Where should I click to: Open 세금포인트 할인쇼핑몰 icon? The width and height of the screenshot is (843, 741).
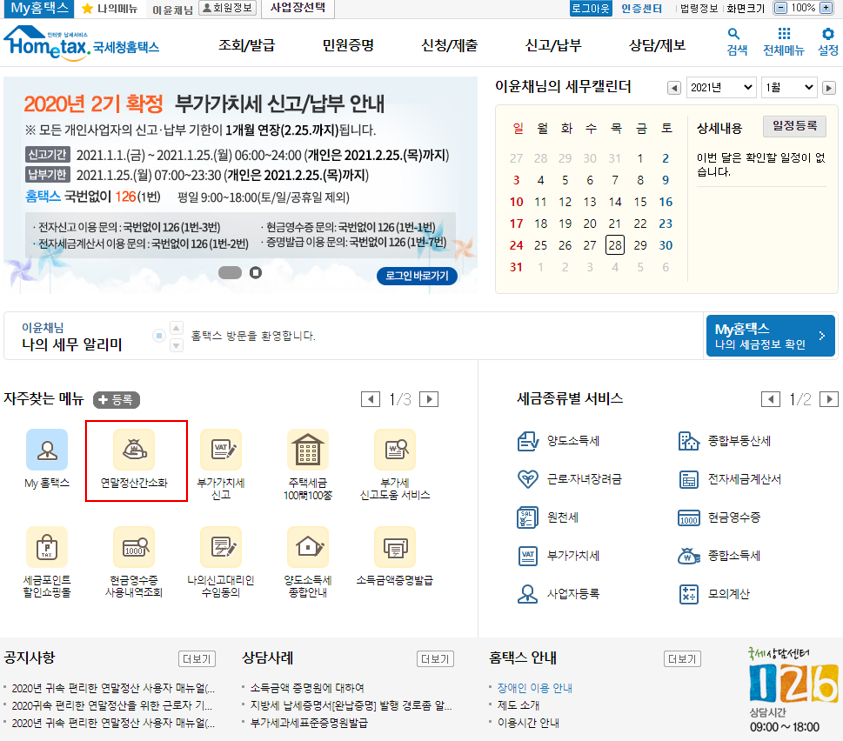(x=47, y=547)
